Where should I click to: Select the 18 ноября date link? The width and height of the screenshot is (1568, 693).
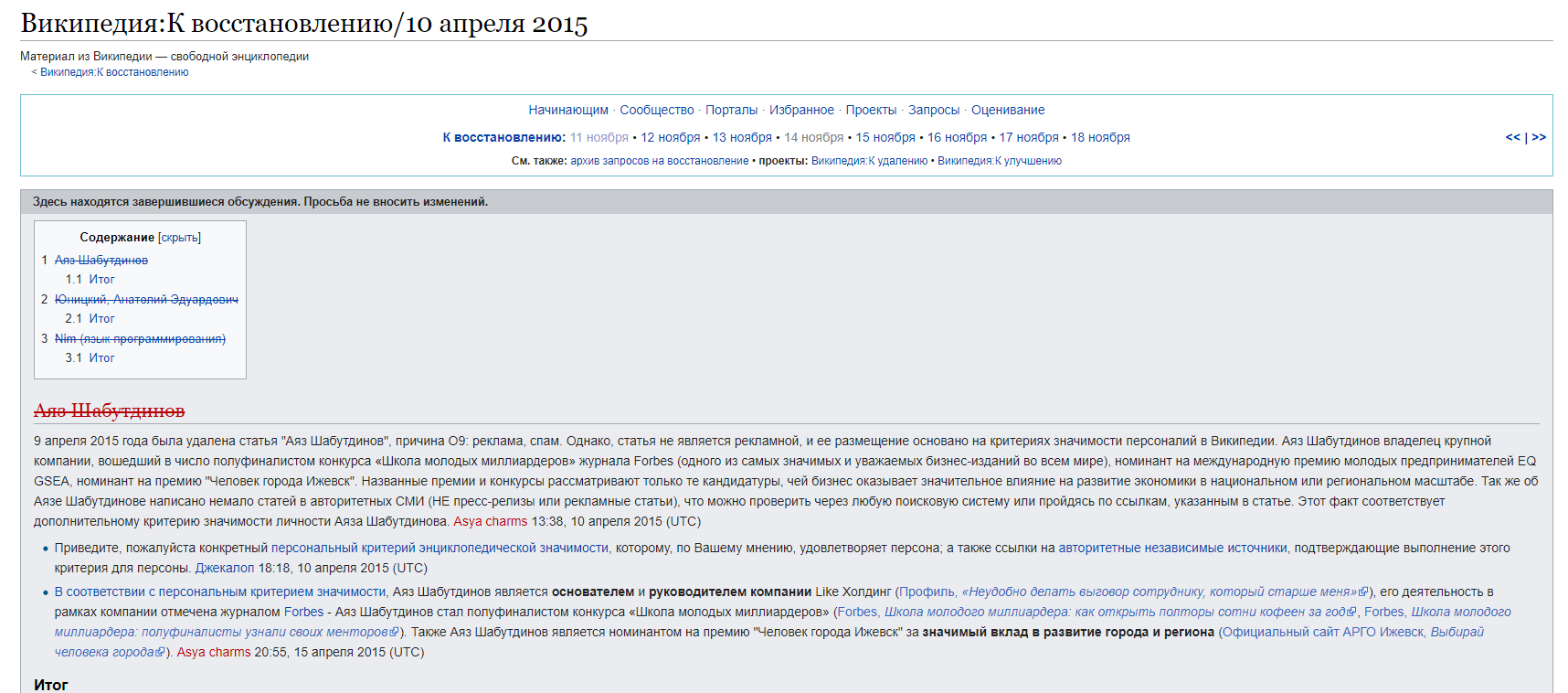pyautogui.click(x=1100, y=137)
